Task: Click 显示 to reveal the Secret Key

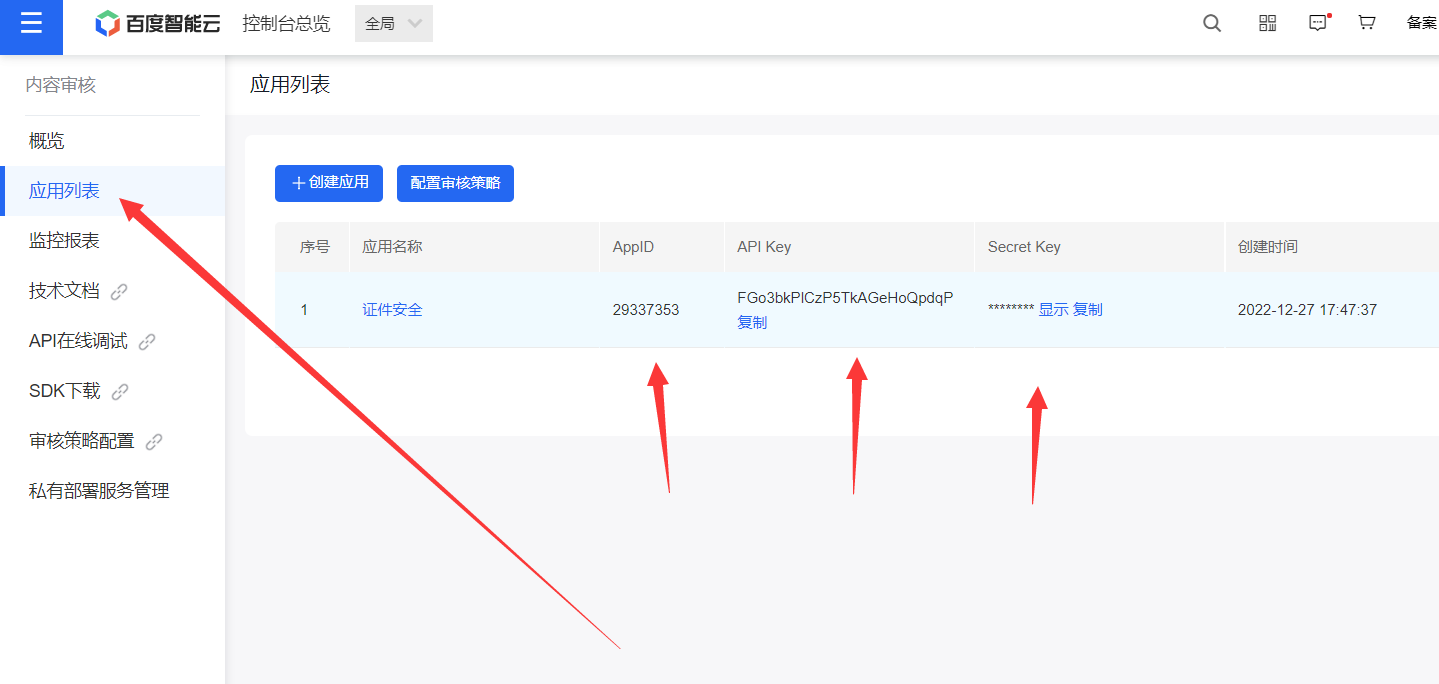Action: [1053, 310]
